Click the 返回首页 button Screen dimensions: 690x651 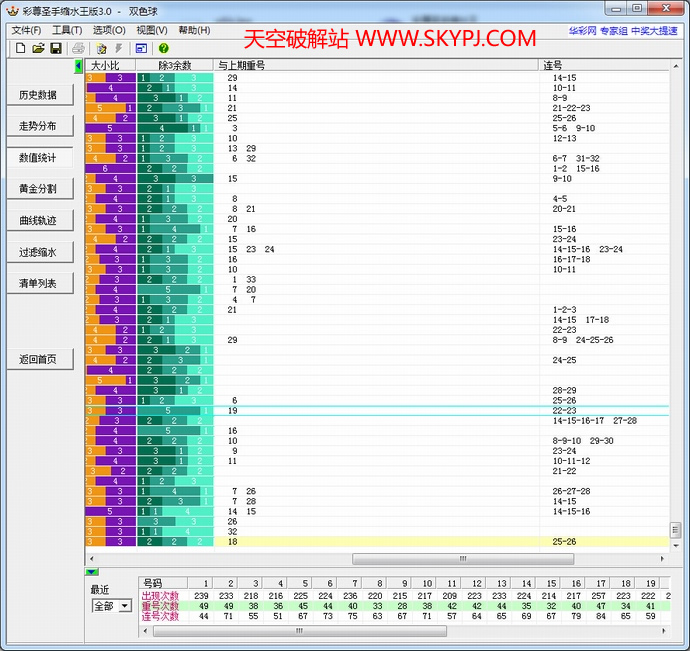39,359
